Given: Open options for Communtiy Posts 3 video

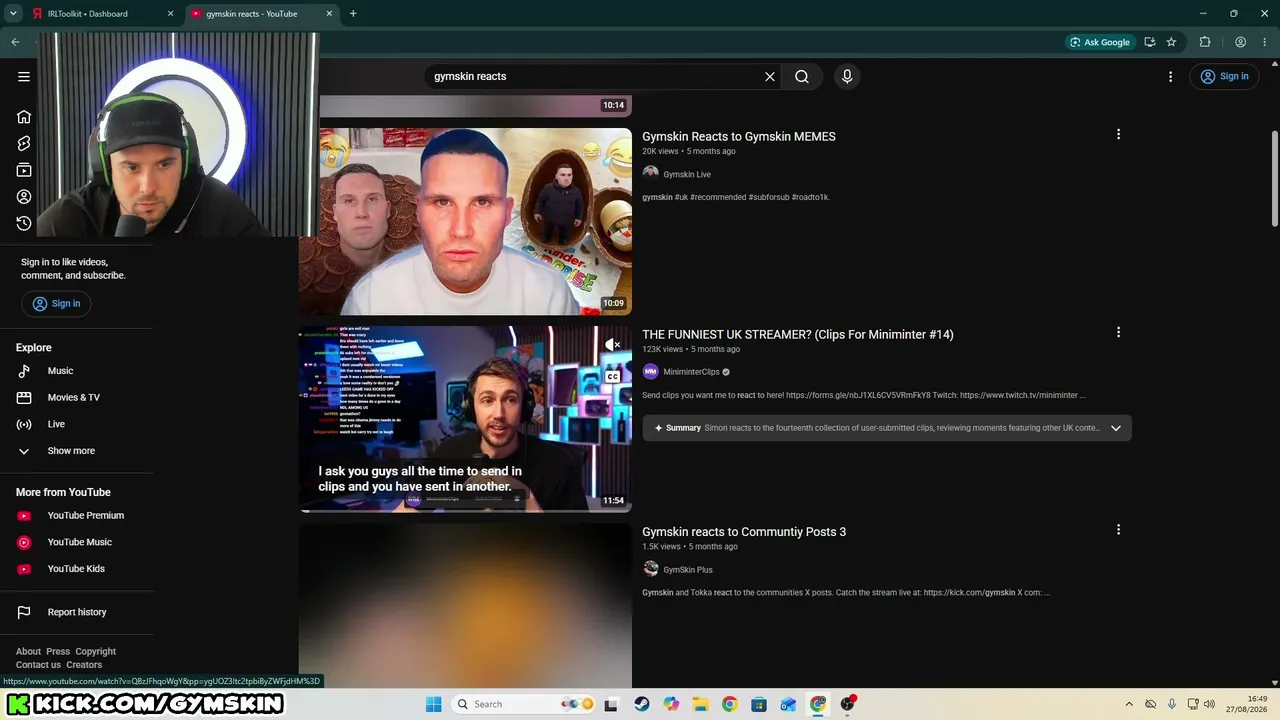Looking at the screenshot, I should pyautogui.click(x=1118, y=530).
